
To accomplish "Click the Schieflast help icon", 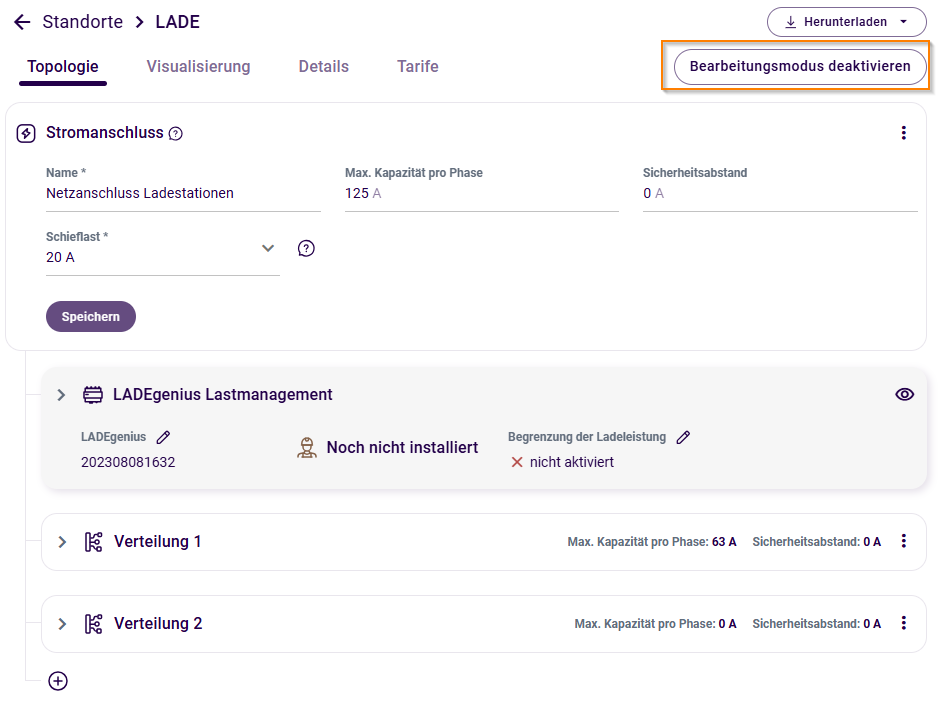I will tap(307, 248).
